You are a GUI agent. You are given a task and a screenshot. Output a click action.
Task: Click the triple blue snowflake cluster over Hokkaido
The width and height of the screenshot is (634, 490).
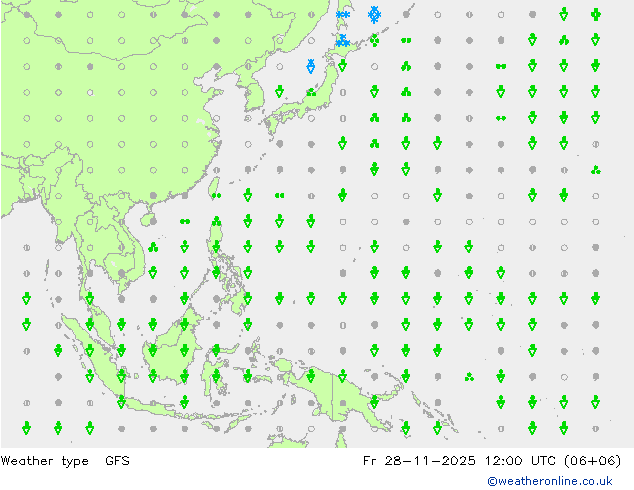click(343, 40)
